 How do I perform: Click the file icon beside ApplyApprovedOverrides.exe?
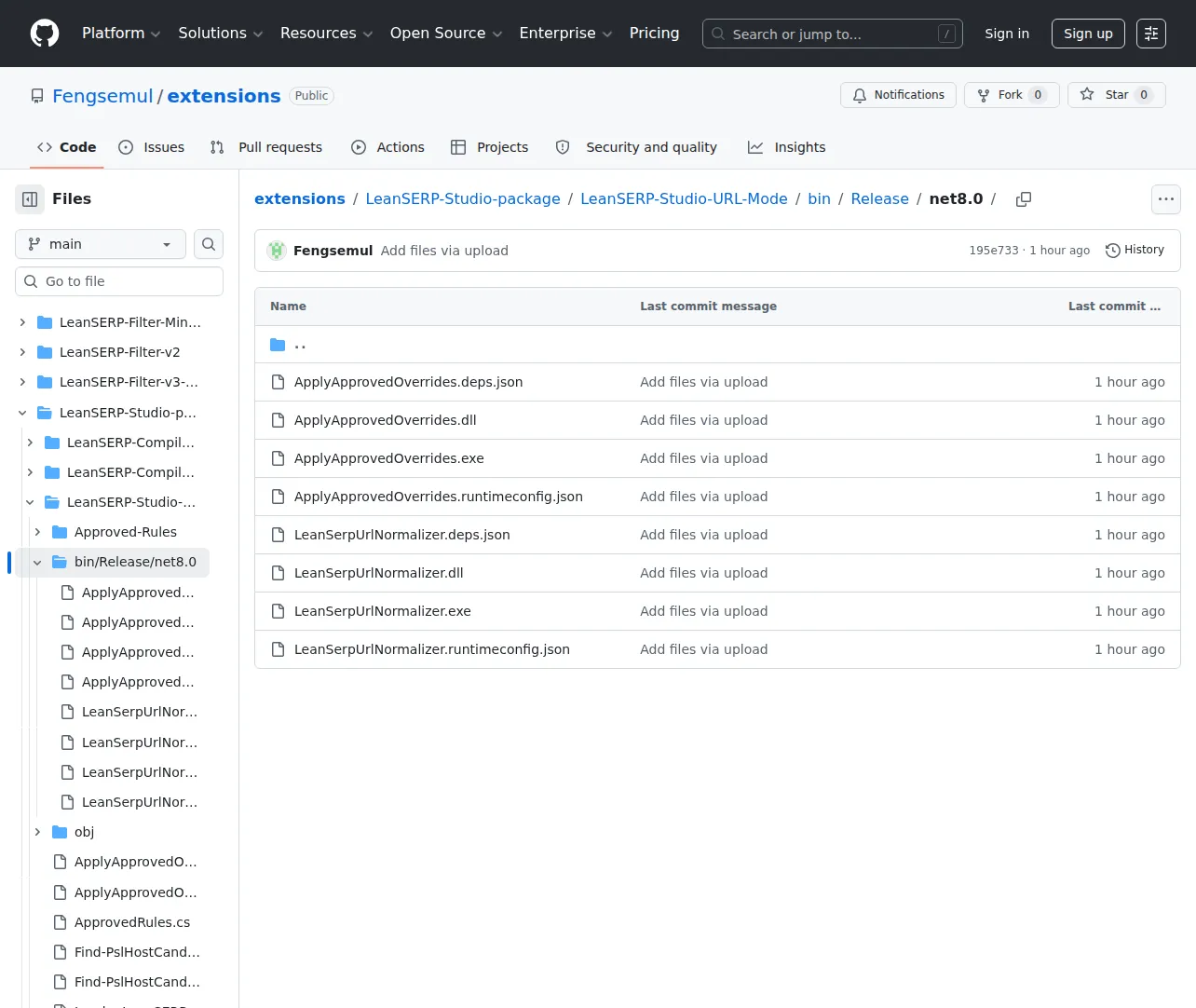(278, 458)
